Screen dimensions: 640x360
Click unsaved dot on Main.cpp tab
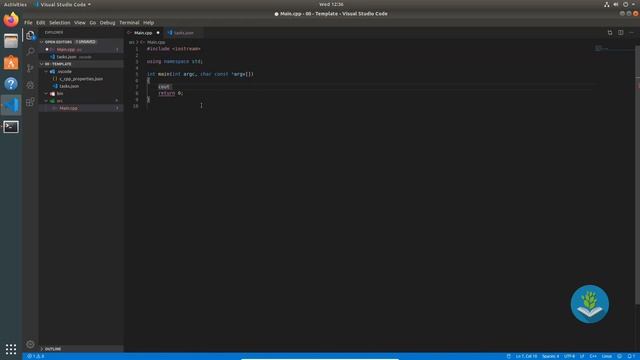[x=158, y=33]
